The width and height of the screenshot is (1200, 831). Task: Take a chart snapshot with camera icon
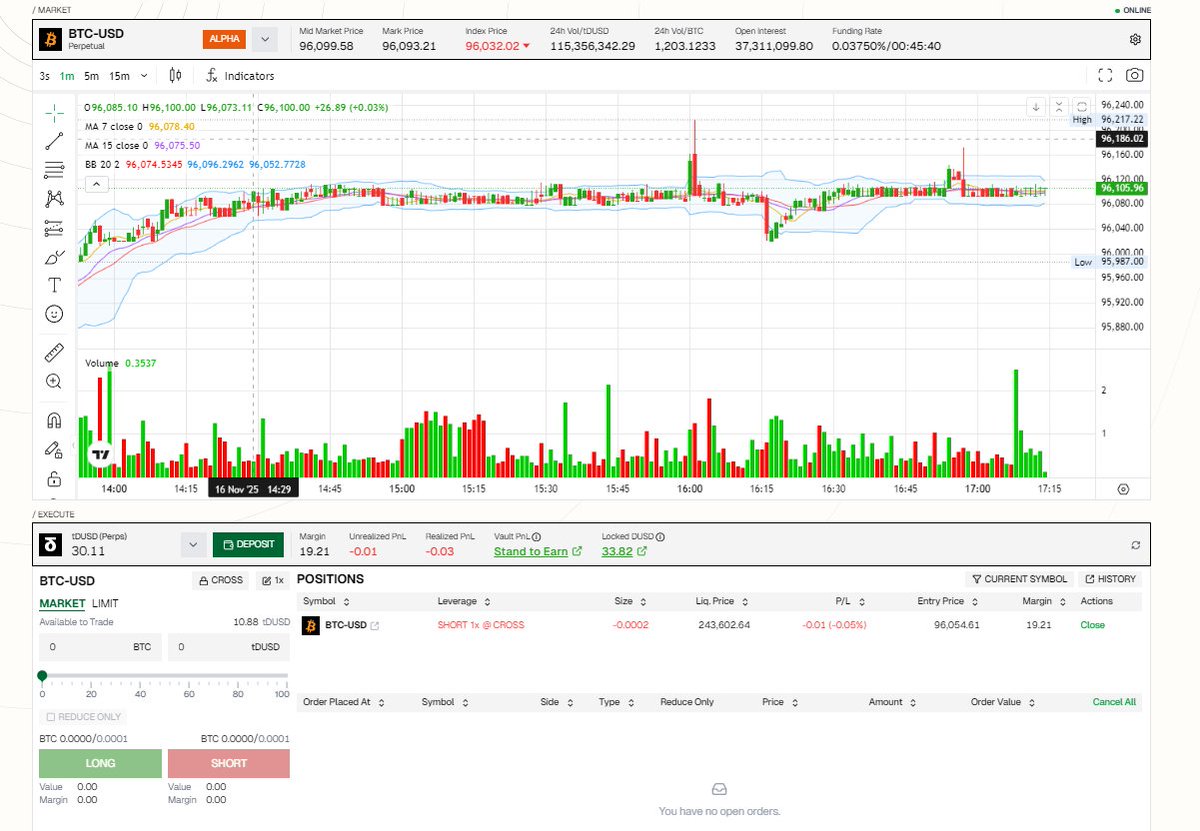point(1135,75)
